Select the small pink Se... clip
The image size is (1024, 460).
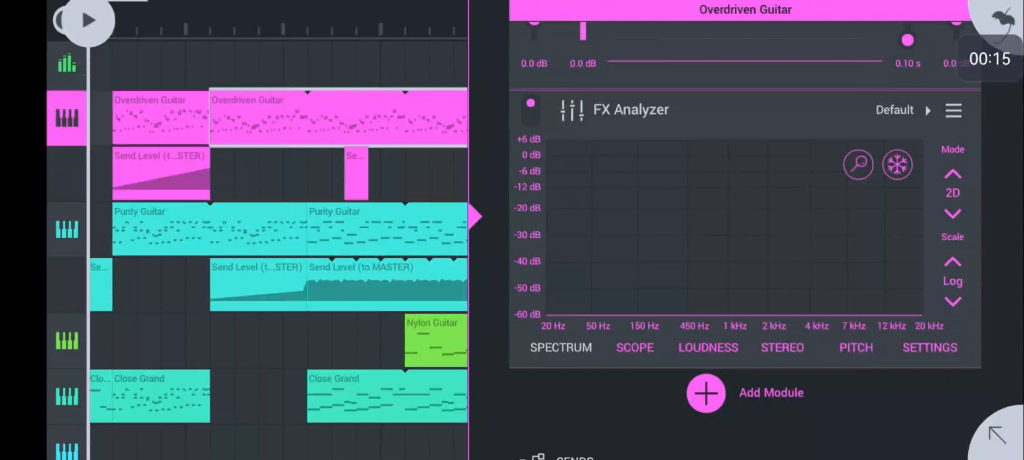point(356,174)
